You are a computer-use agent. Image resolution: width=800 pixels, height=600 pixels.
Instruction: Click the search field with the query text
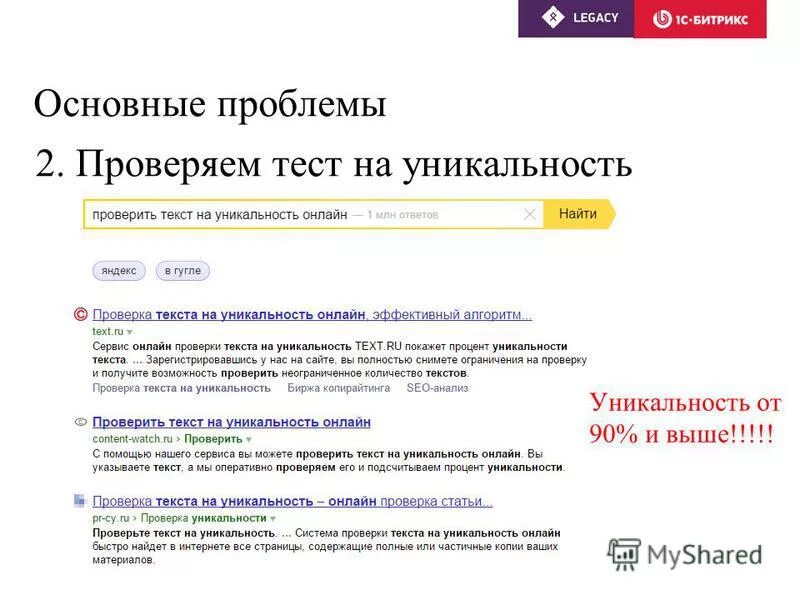[x=313, y=214]
